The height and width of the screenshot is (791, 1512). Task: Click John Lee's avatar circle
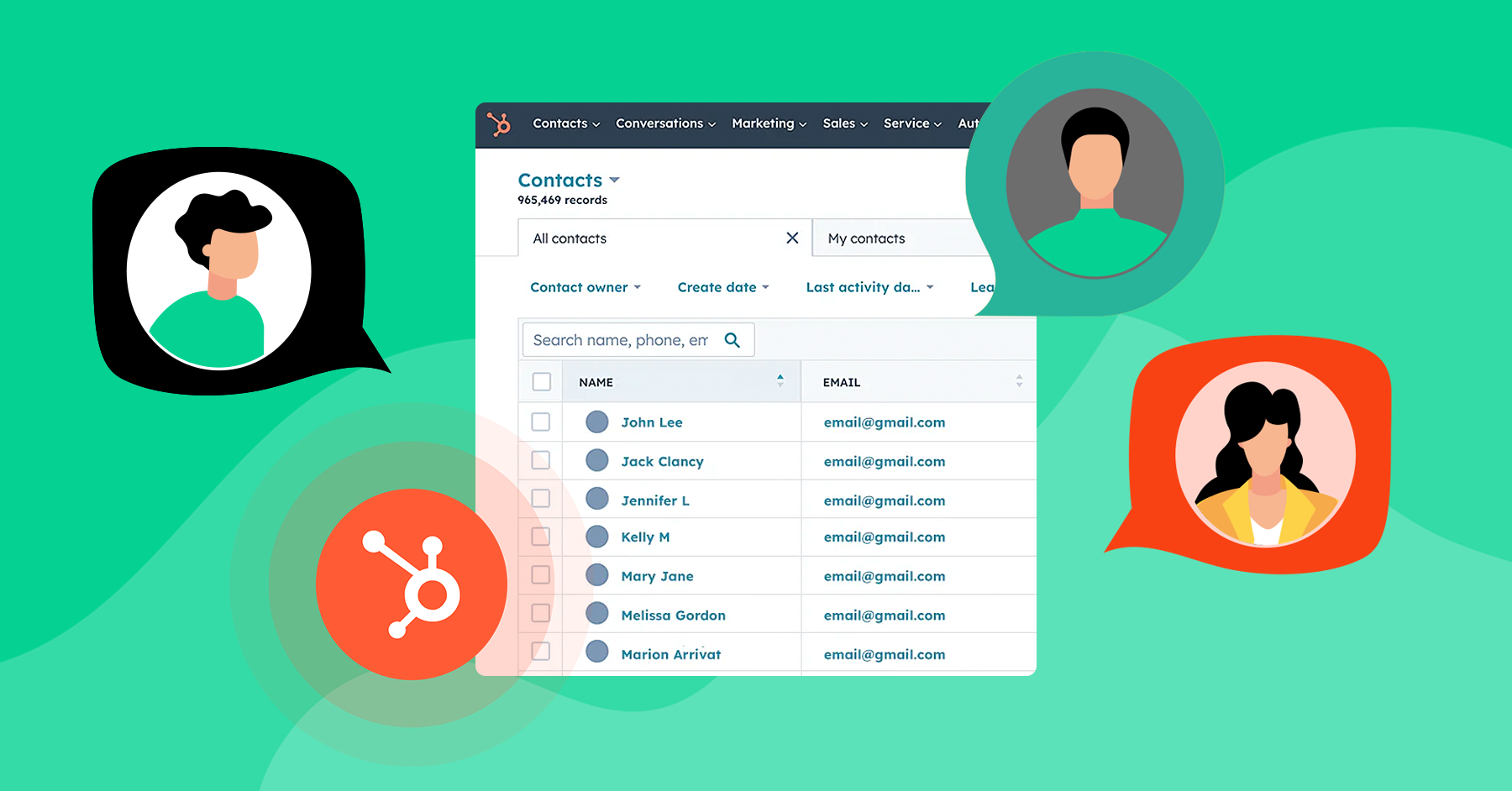tap(596, 422)
